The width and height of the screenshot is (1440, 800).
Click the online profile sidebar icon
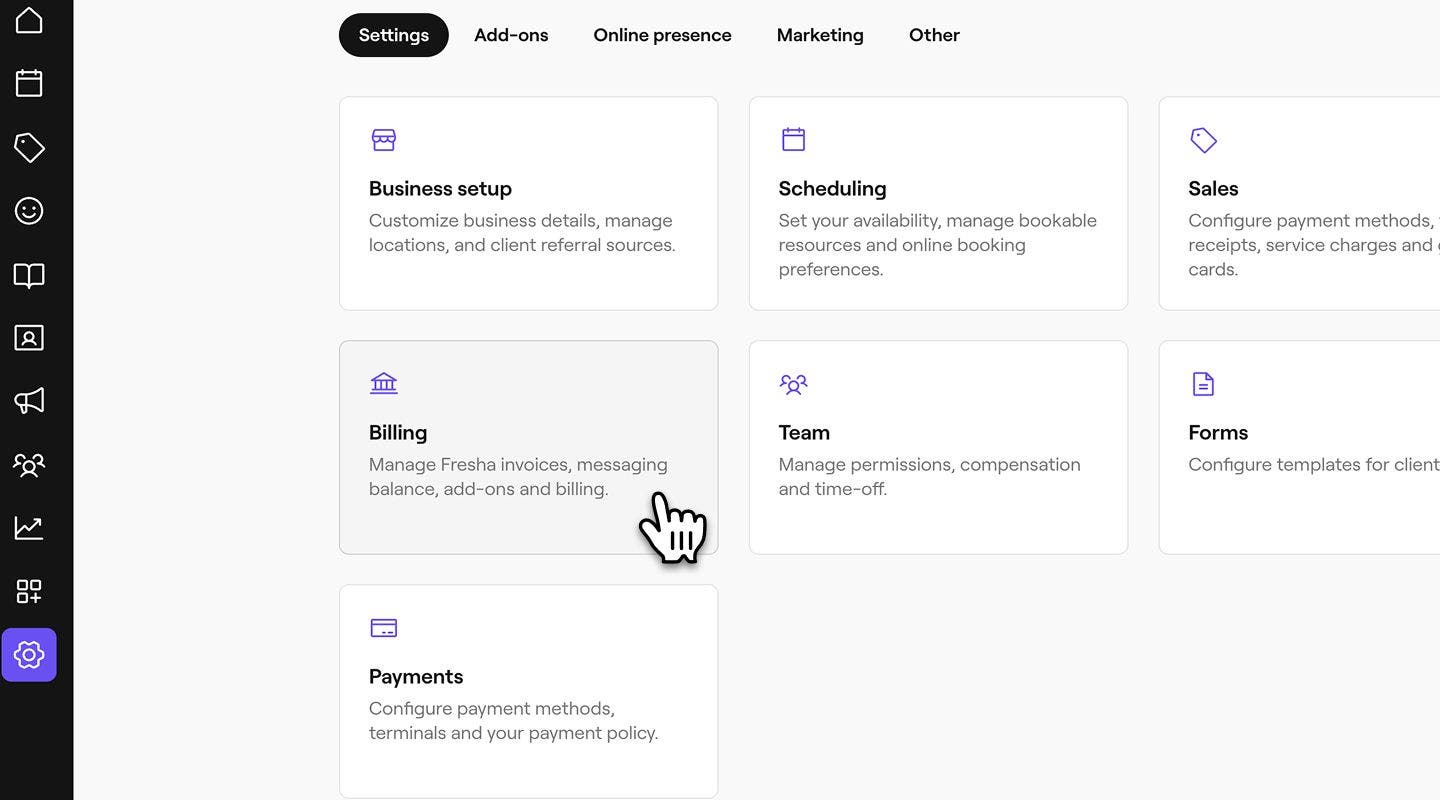(x=29, y=338)
